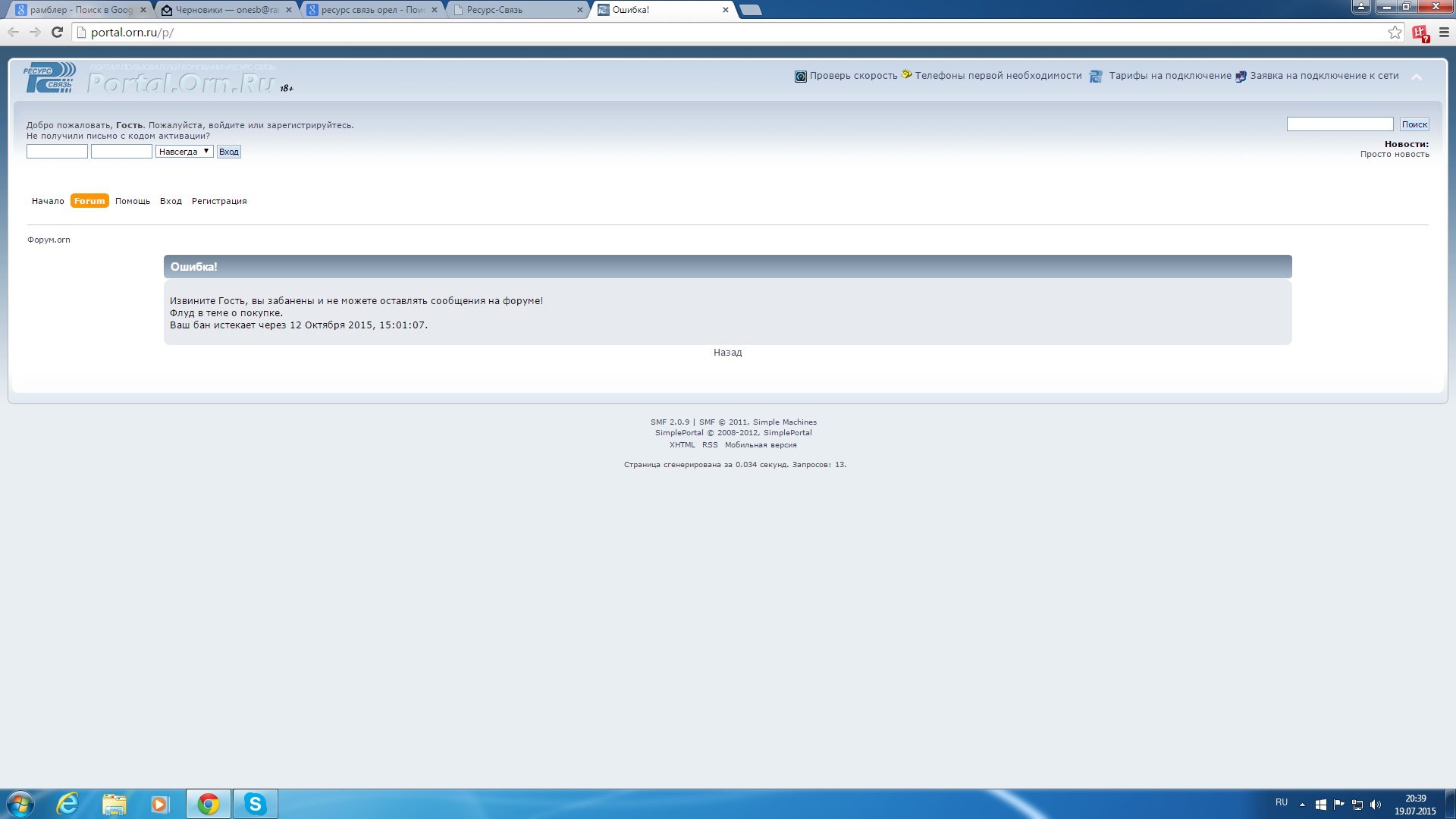Click the Поиск search button

[1414, 124]
